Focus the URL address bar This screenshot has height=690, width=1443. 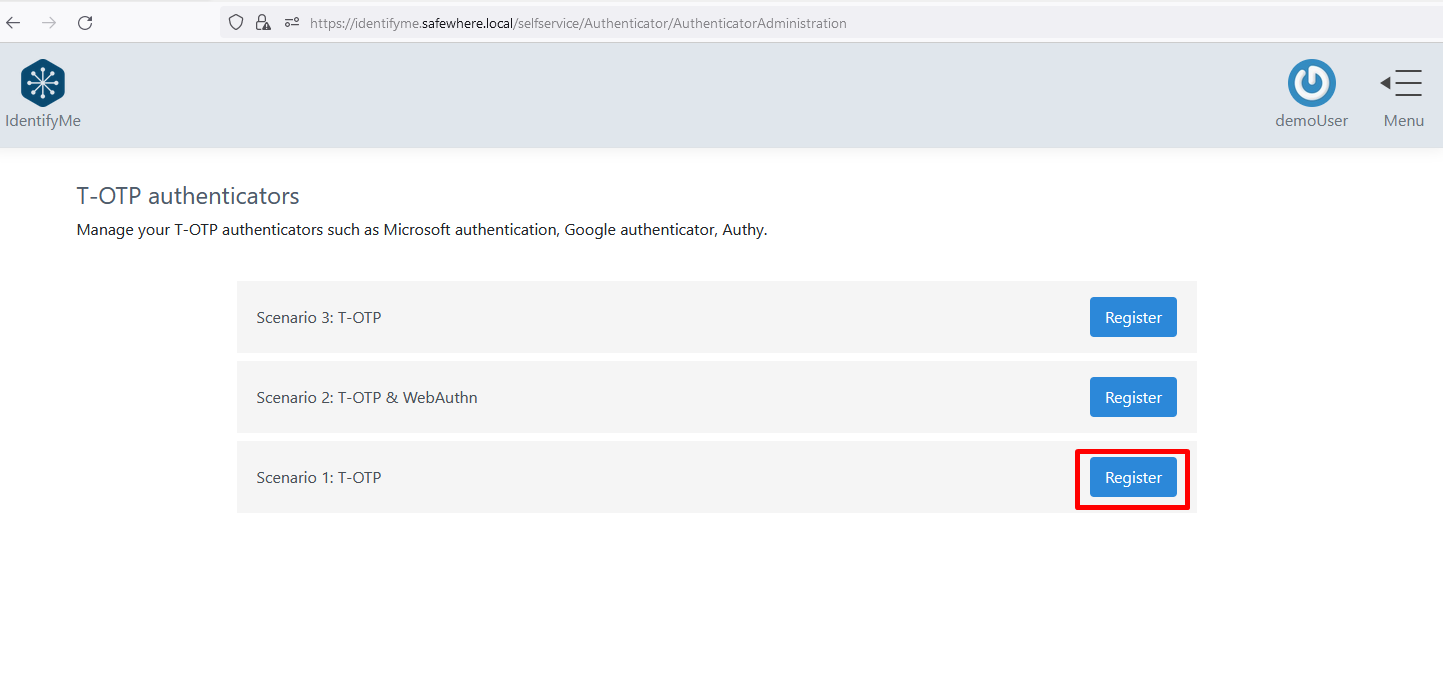point(700,23)
